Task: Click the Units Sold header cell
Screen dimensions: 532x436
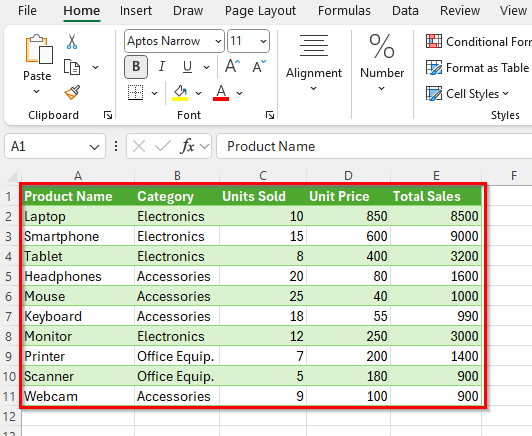Action: (x=263, y=196)
